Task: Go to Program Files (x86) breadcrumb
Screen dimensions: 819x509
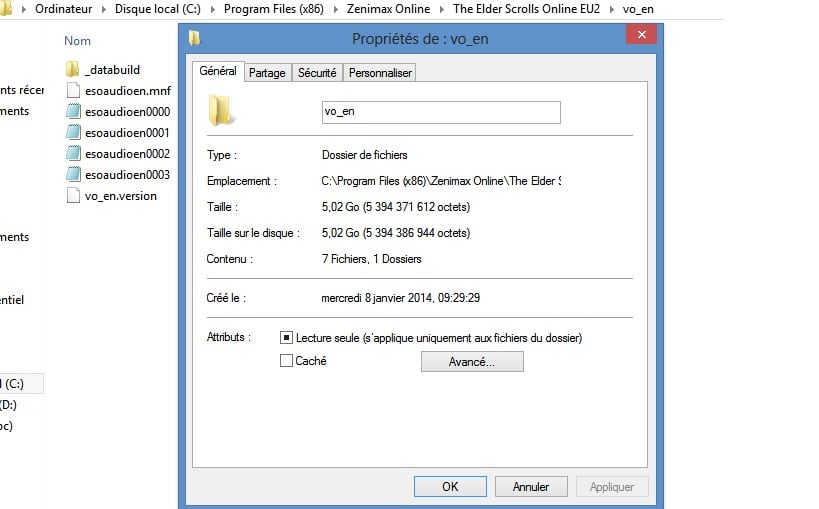Action: pos(274,9)
